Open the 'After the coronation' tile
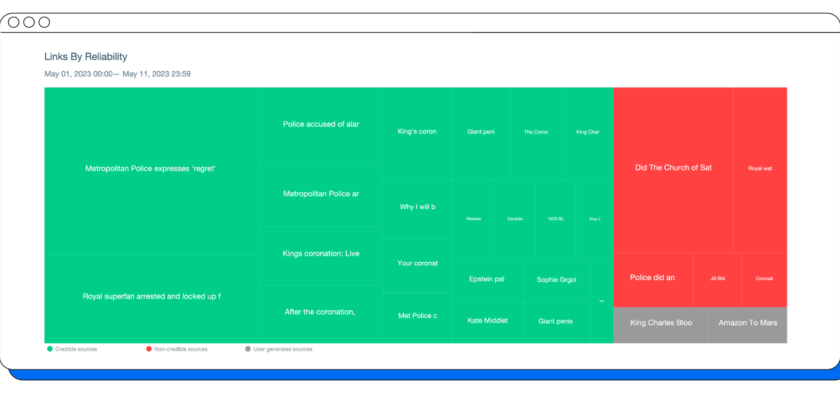The height and width of the screenshot is (400, 840). (x=320, y=312)
